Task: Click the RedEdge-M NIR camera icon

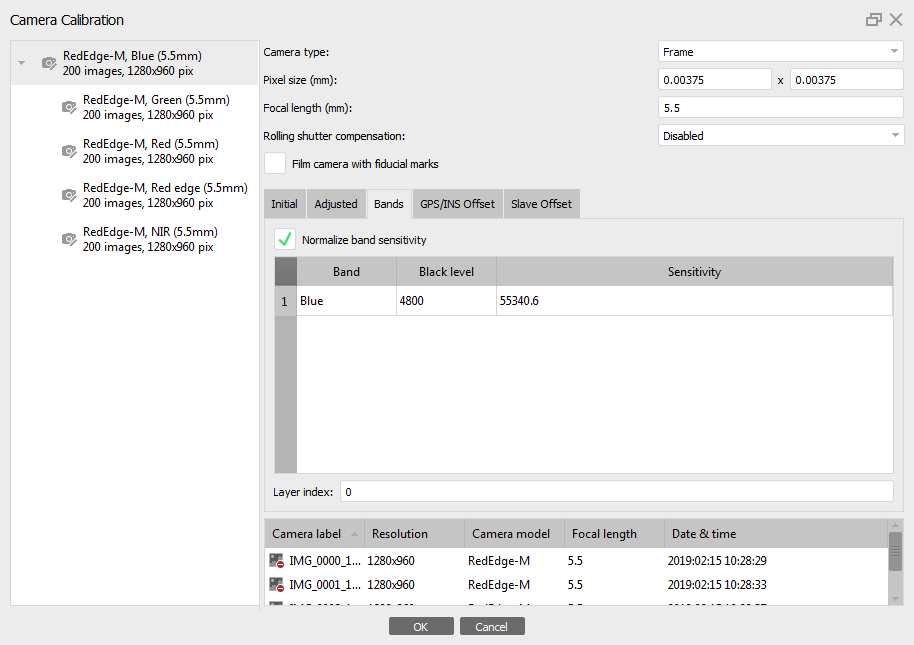Action: click(69, 239)
